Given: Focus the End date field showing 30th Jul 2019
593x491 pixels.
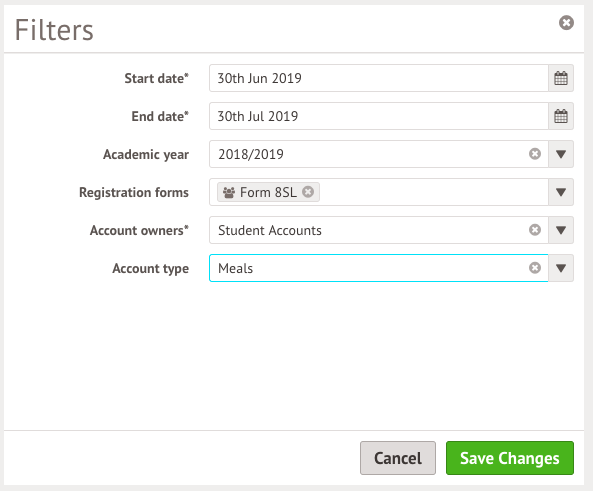Looking at the screenshot, I should coord(379,116).
